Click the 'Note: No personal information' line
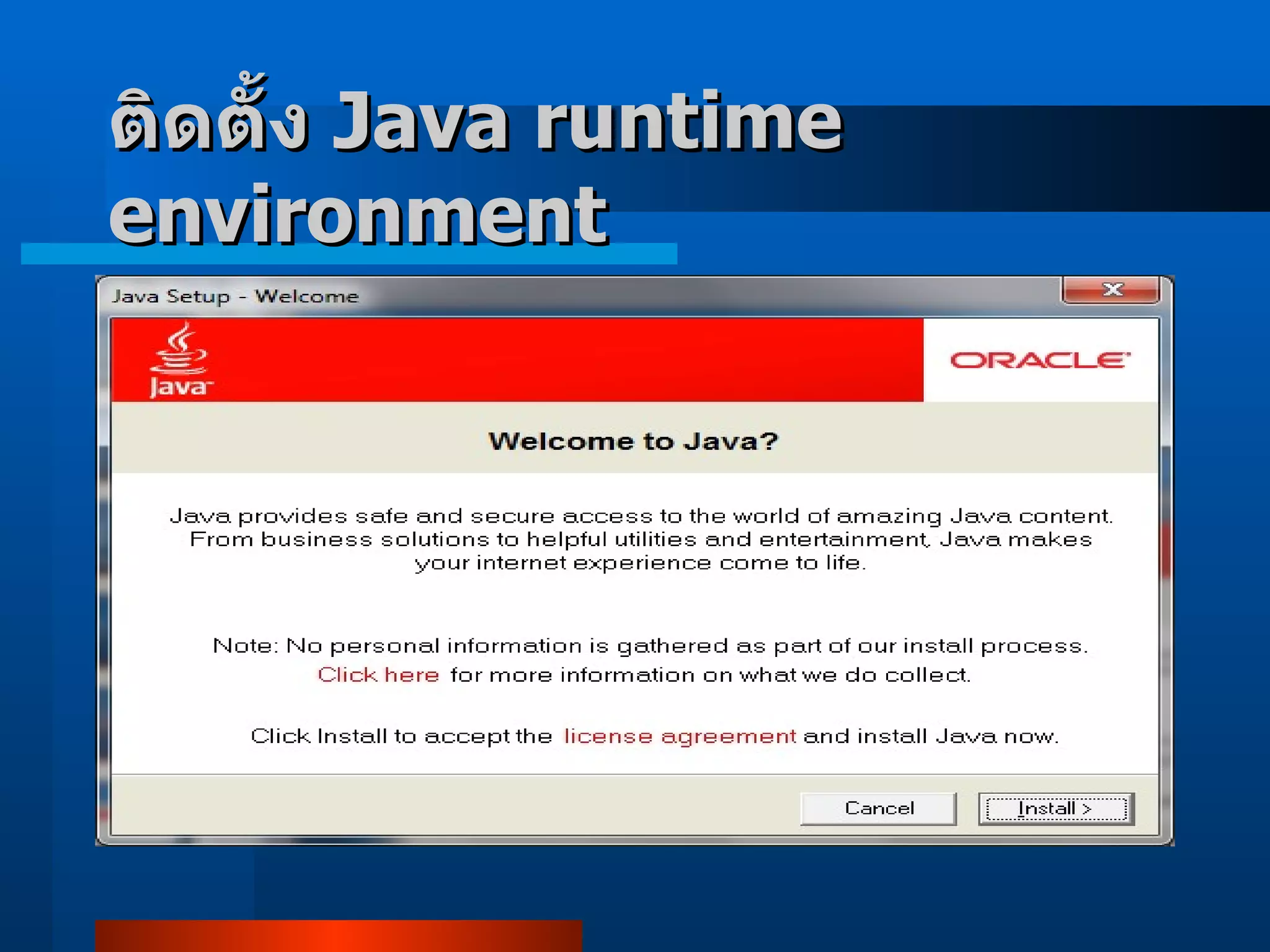This screenshot has width=1270, height=952. tap(650, 646)
